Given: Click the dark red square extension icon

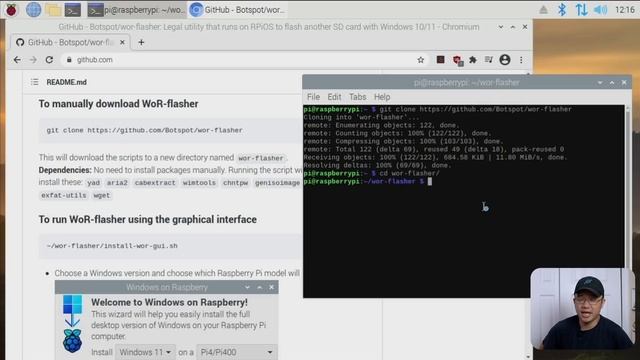Looking at the screenshot, I should tap(440, 60).
